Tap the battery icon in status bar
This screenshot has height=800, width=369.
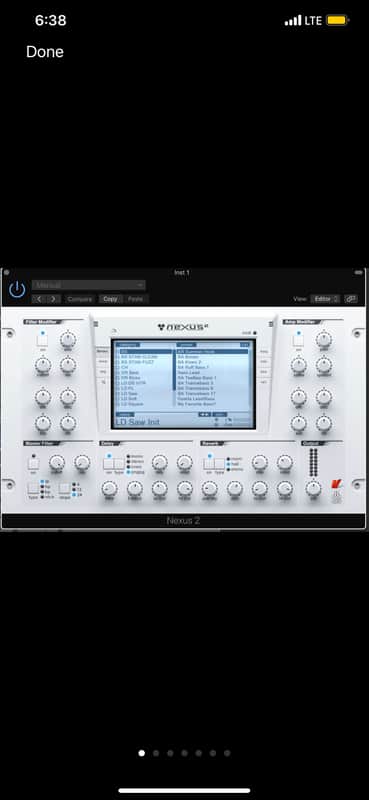pyautogui.click(x=337, y=20)
